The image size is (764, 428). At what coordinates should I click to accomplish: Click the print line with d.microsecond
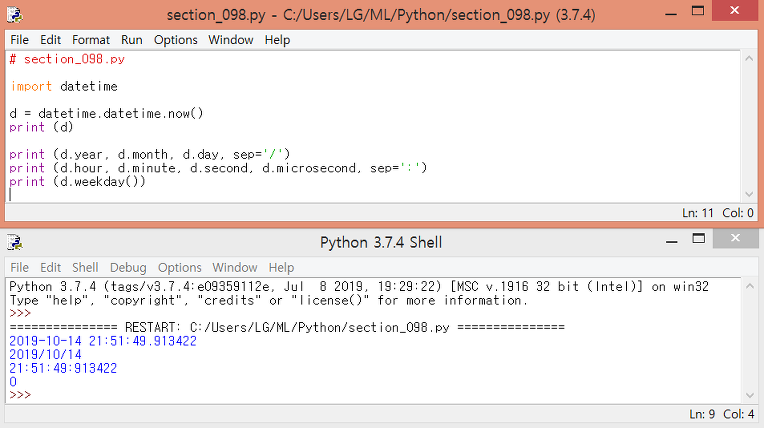[x=218, y=169]
